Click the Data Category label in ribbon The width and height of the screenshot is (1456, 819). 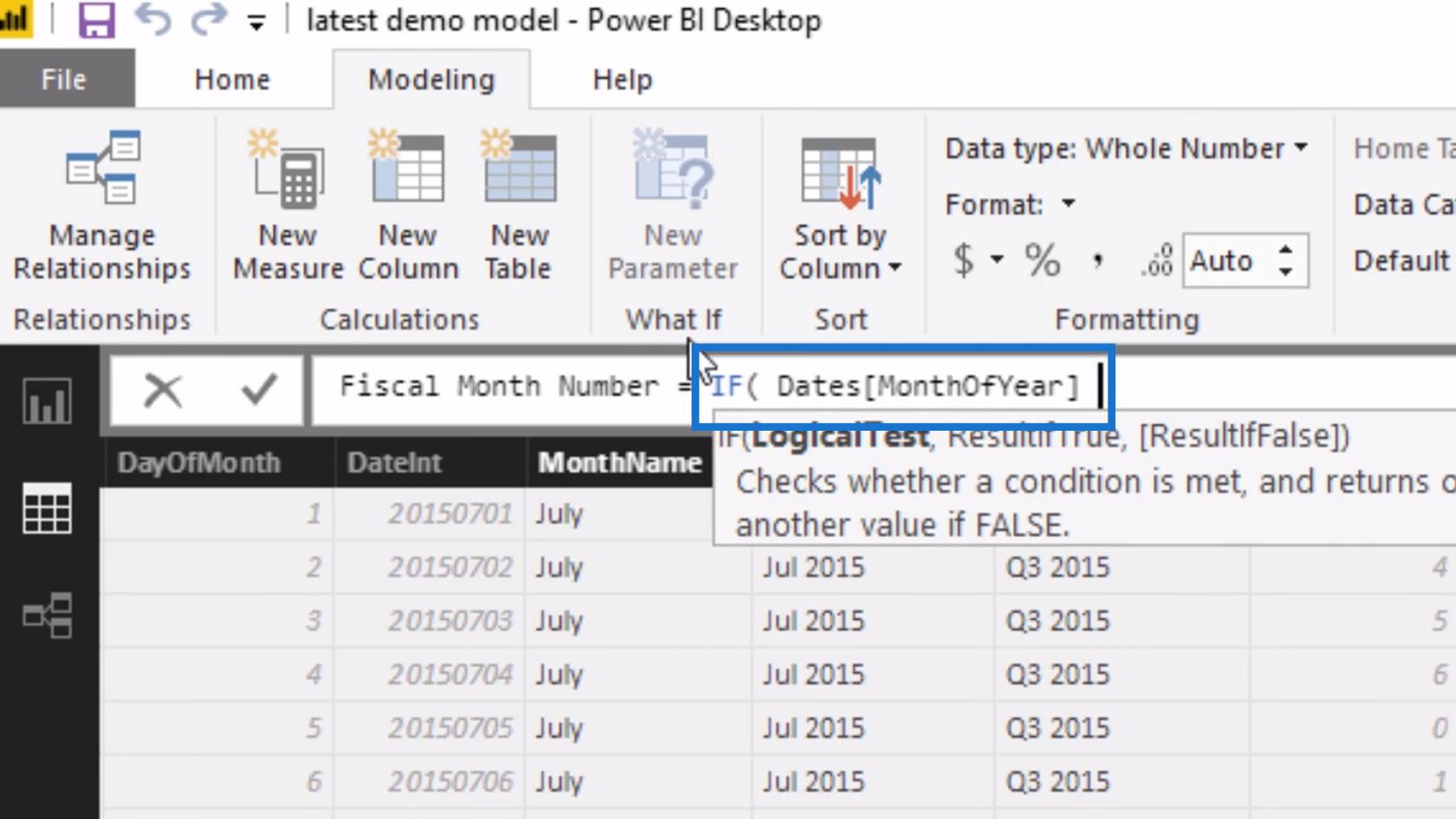1404,205
